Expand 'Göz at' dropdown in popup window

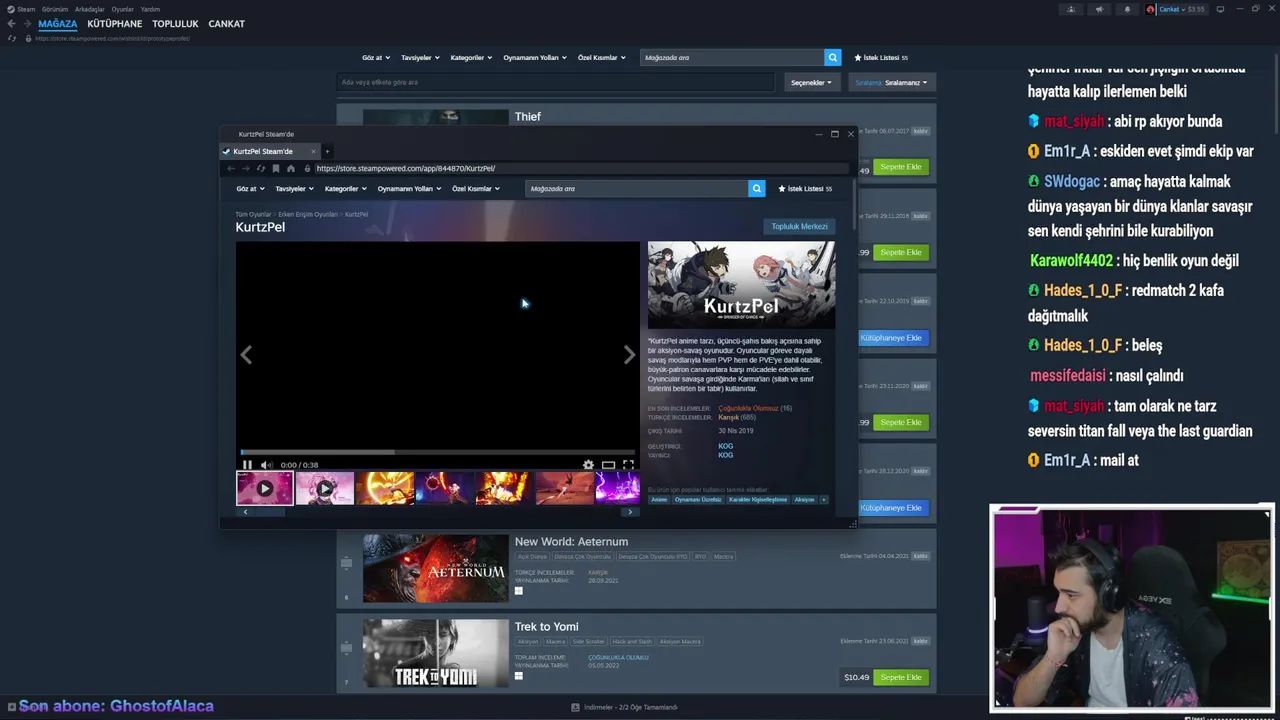click(x=250, y=188)
